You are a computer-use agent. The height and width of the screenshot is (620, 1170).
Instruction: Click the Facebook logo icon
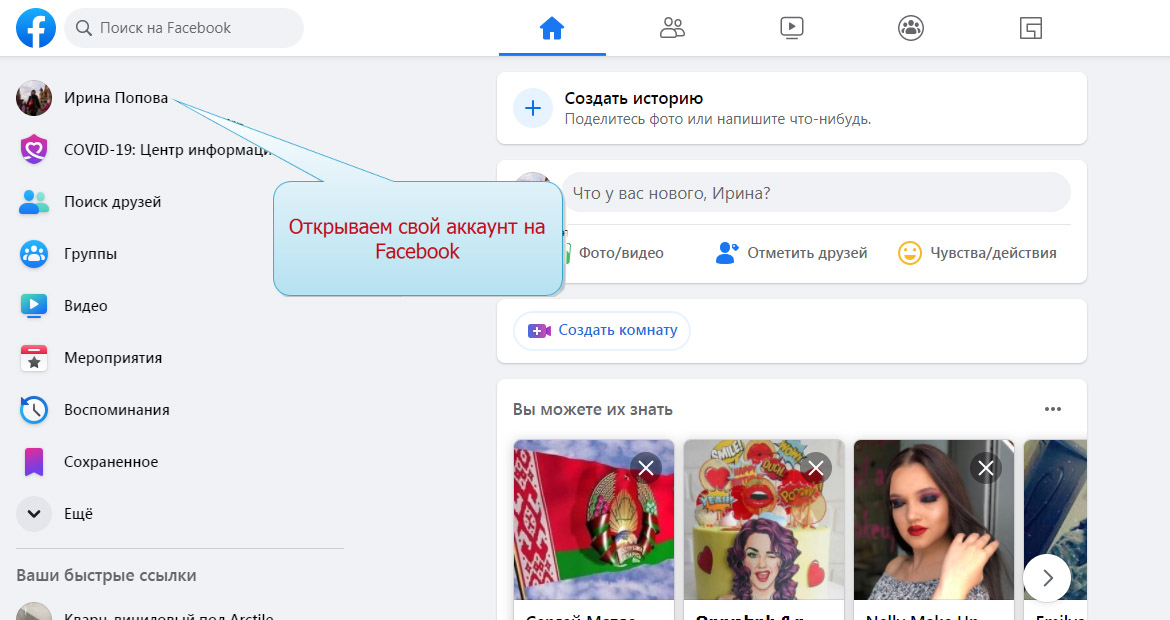click(x=35, y=28)
